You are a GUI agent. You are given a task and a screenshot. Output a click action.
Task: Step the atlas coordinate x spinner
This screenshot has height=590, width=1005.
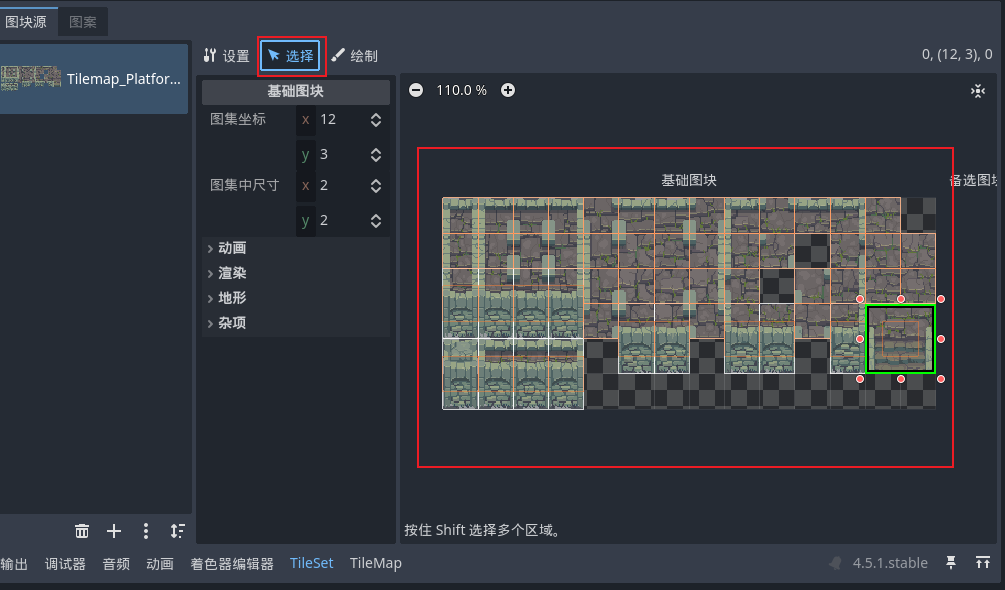tap(376, 120)
